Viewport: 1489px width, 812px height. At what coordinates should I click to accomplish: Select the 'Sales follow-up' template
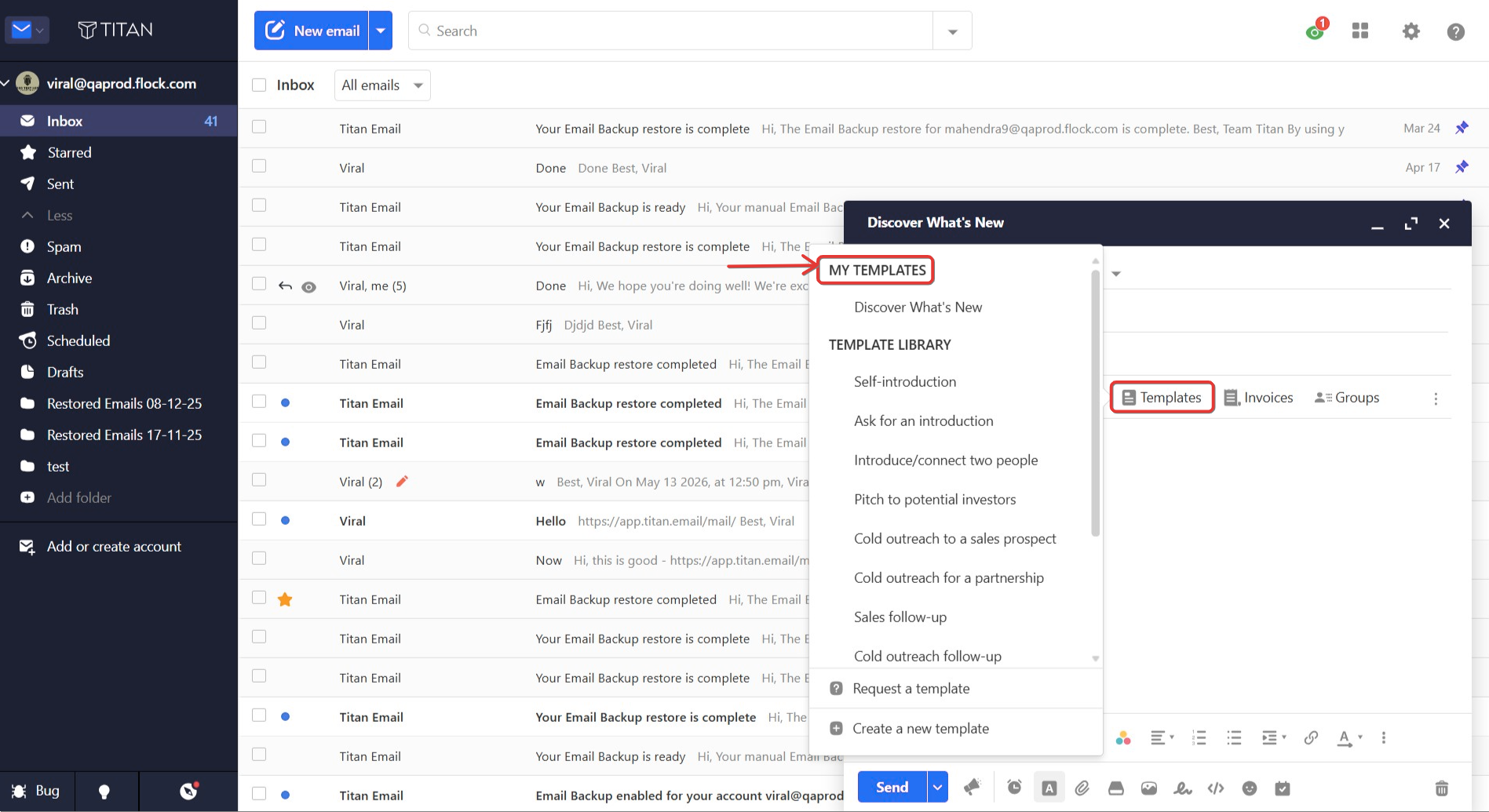coord(900,617)
